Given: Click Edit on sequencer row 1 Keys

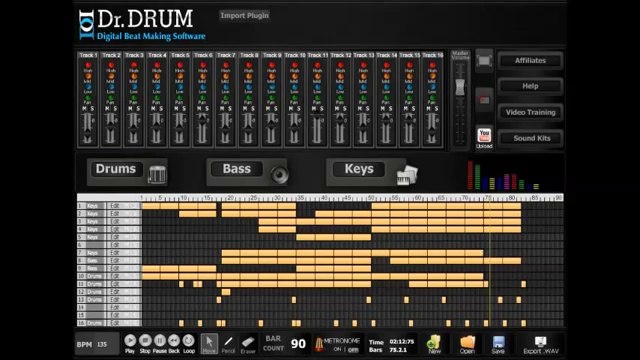Looking at the screenshot, I should pyautogui.click(x=115, y=206).
